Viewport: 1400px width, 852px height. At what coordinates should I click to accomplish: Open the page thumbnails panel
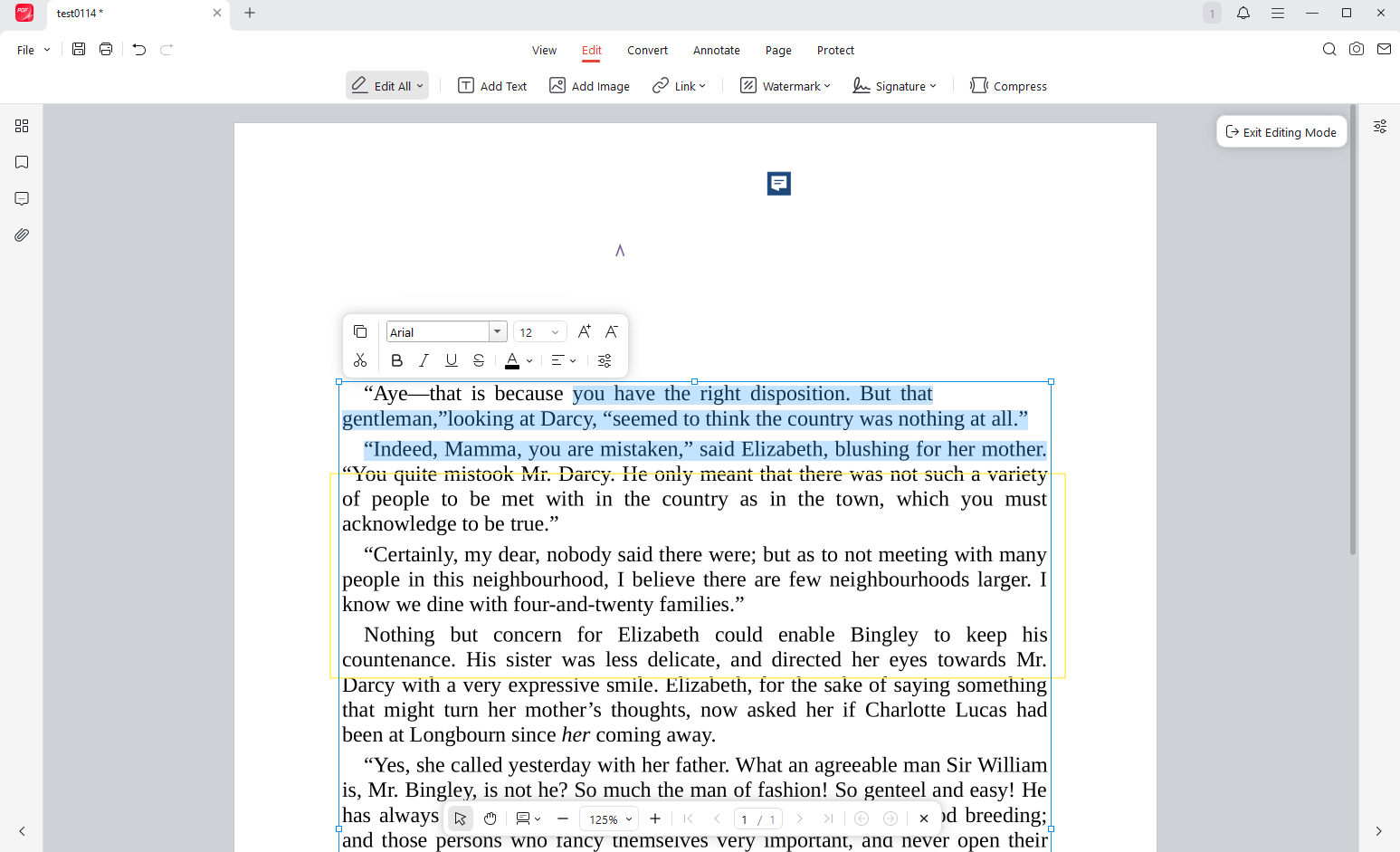coord(22,127)
